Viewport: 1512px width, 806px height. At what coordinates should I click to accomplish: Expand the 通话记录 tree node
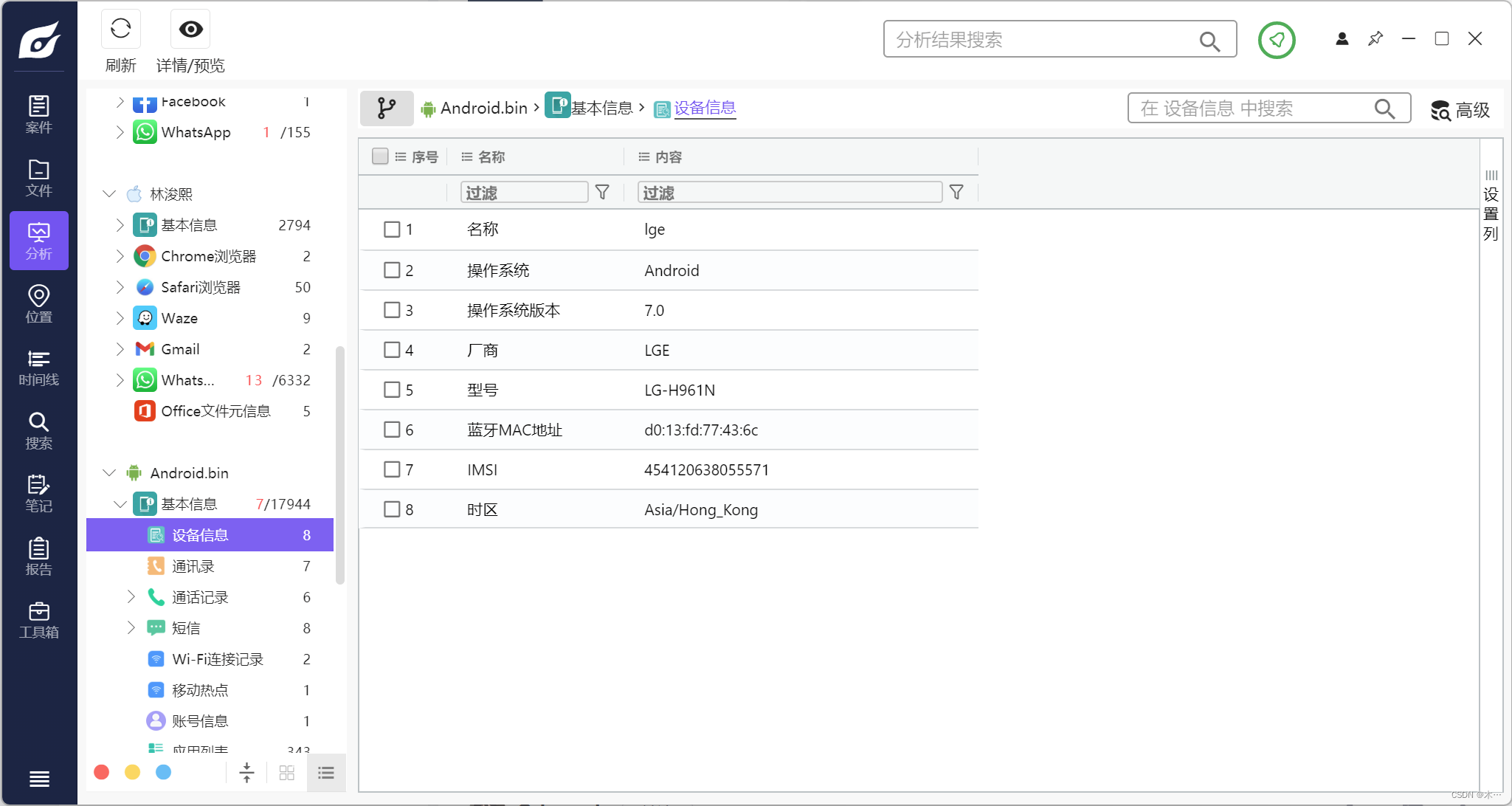(131, 596)
